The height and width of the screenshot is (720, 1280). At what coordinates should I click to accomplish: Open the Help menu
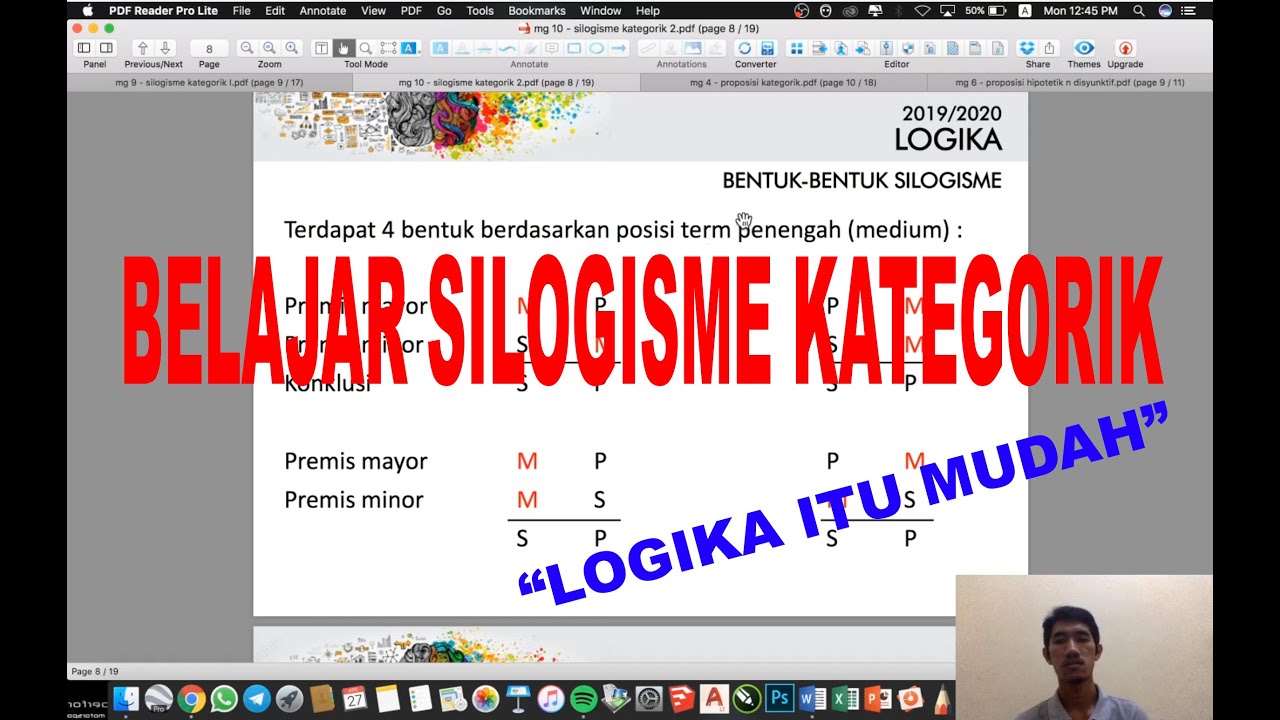tap(648, 10)
